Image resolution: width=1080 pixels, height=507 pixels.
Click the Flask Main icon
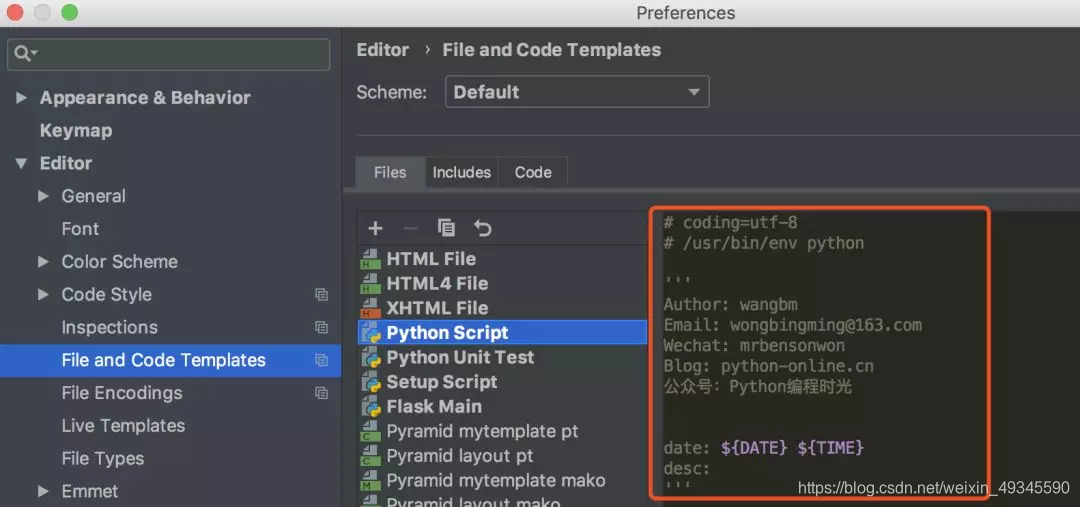point(371,406)
